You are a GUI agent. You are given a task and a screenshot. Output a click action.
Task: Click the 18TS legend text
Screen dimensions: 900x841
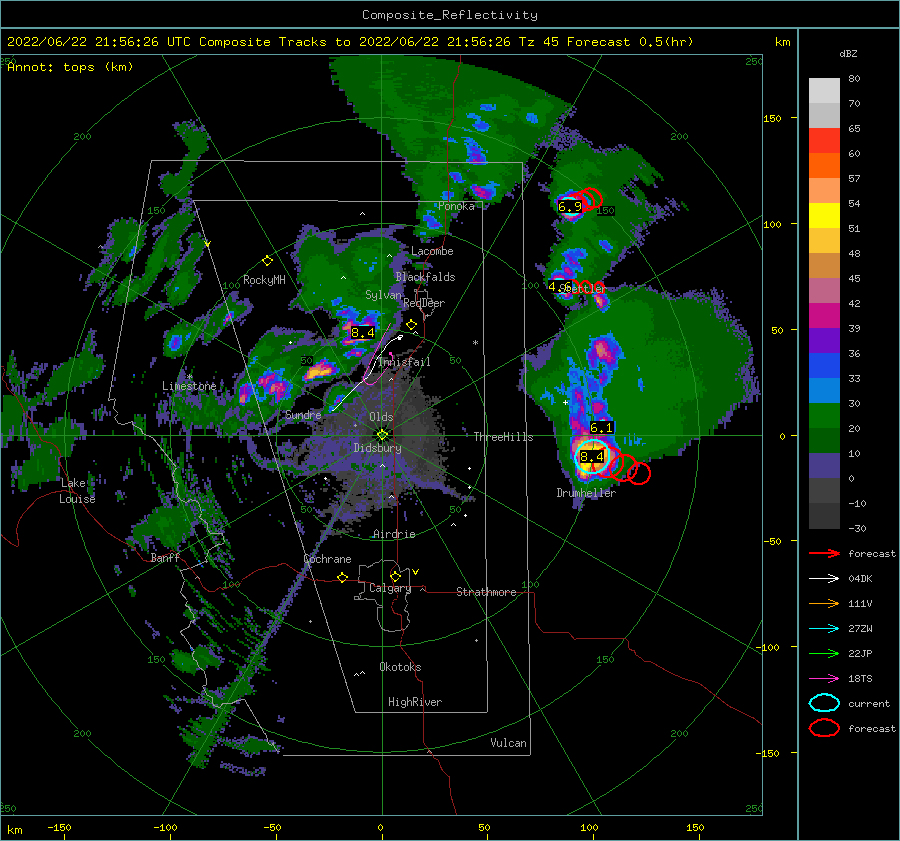click(x=860, y=679)
